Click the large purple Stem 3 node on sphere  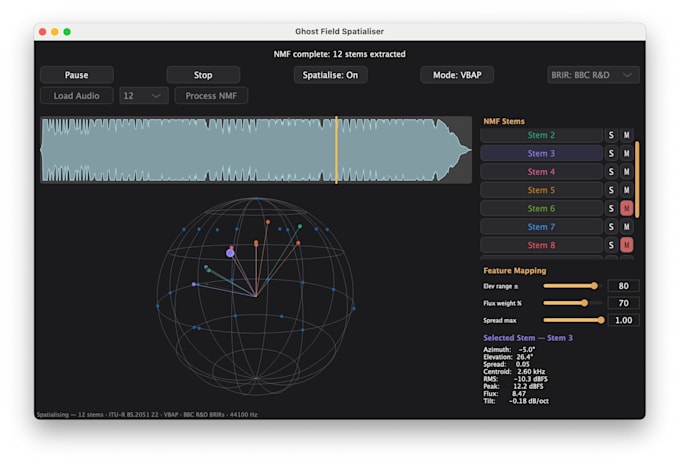point(230,253)
